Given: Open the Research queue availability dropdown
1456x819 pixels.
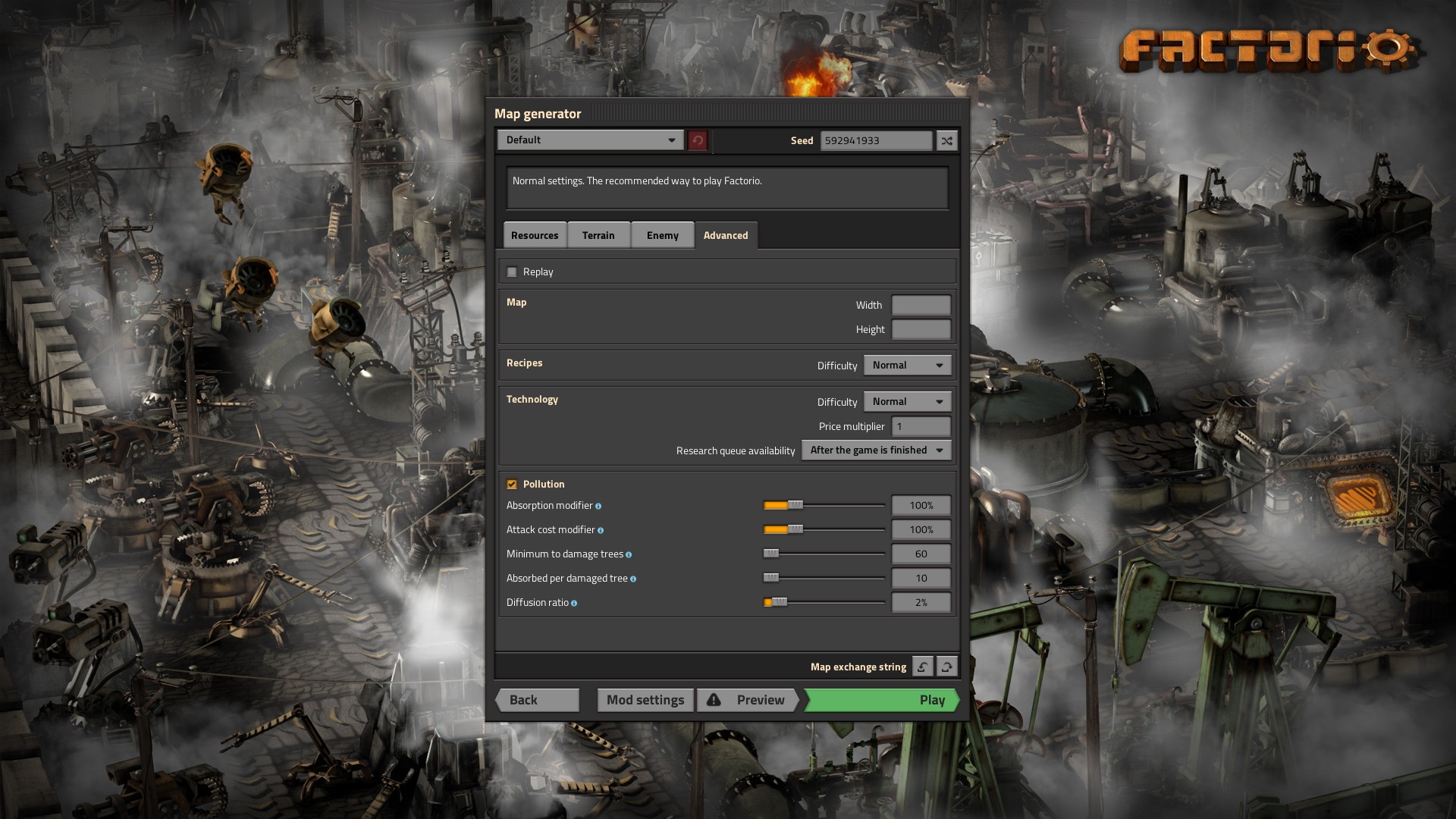Looking at the screenshot, I should click(x=876, y=450).
